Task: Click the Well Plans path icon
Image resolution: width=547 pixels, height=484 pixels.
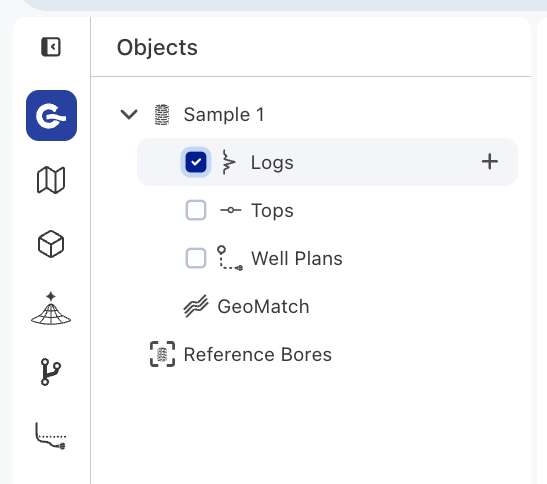Action: point(230,258)
